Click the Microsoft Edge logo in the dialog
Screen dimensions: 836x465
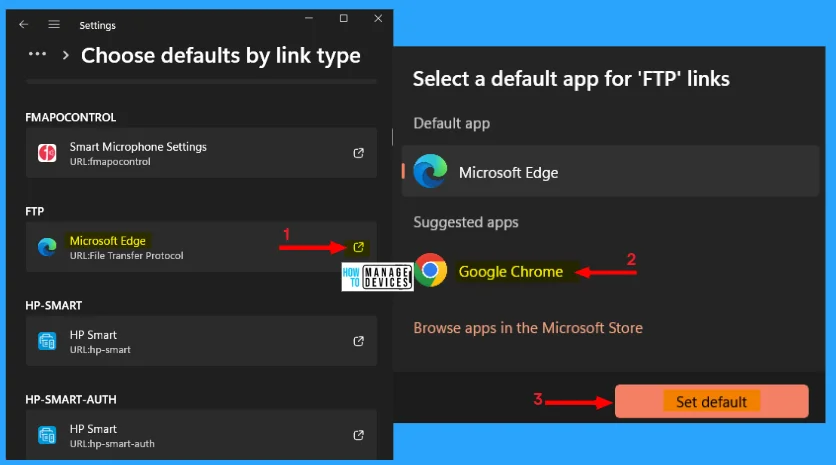pos(430,171)
